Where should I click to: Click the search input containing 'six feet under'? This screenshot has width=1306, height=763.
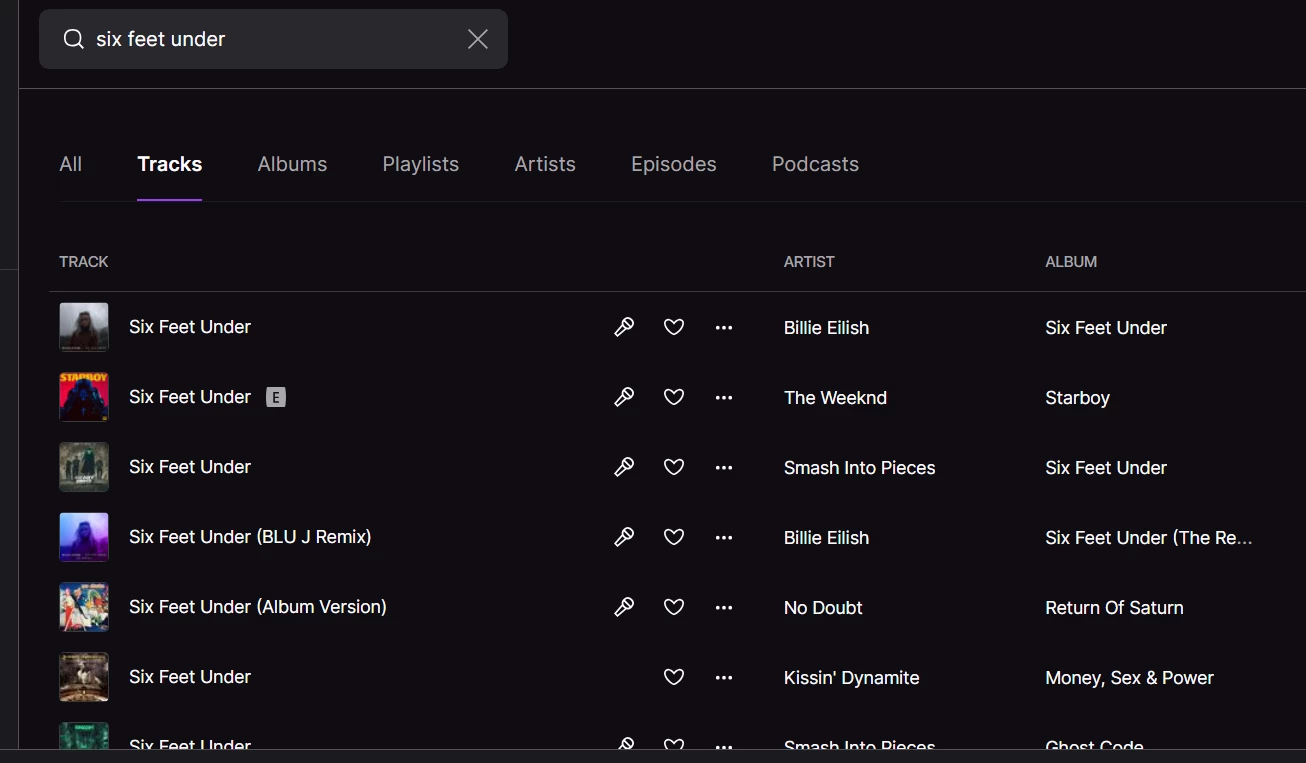point(270,39)
